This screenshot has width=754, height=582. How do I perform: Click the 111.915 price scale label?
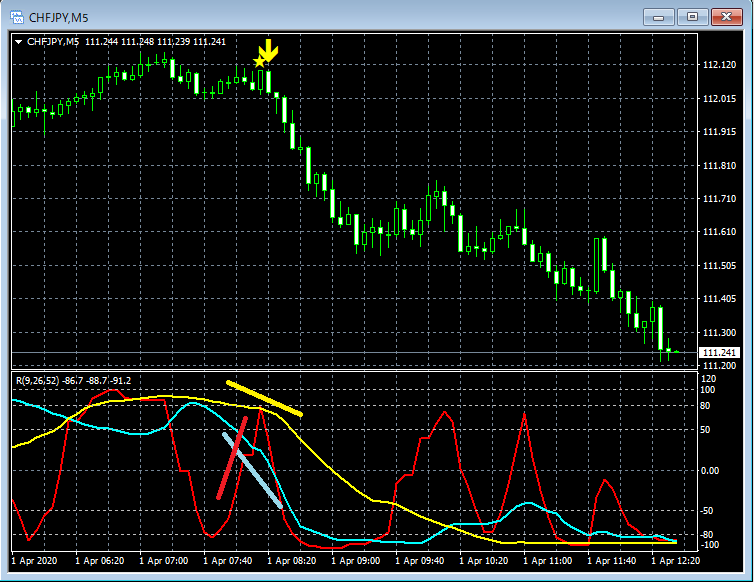point(719,132)
